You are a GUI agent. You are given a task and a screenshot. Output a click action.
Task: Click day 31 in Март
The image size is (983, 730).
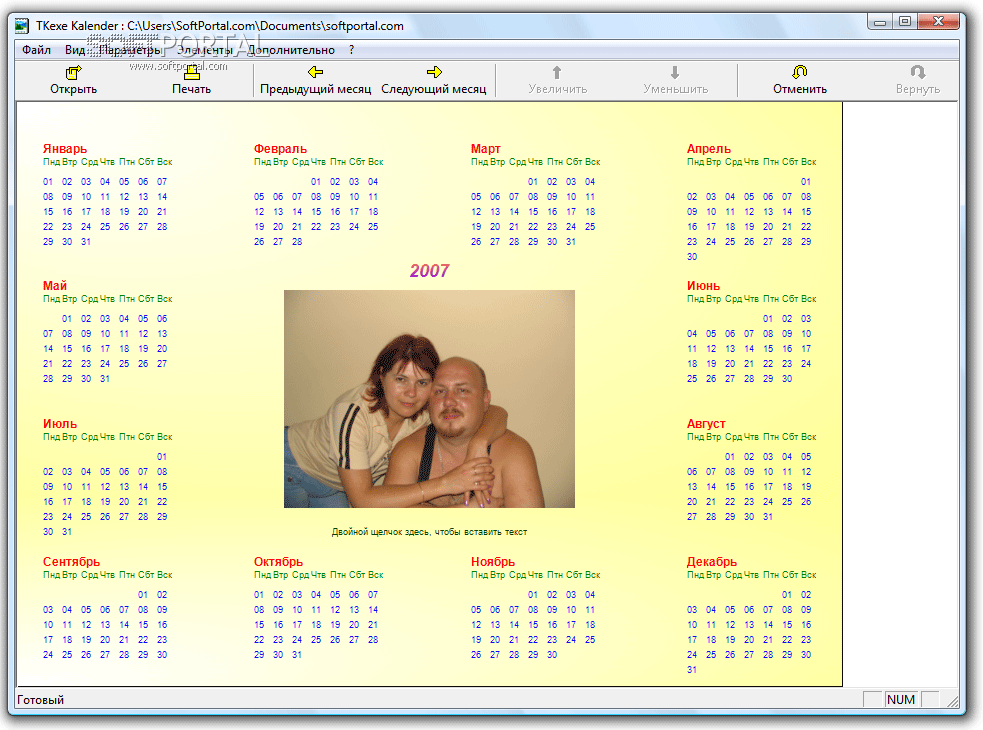(x=571, y=242)
